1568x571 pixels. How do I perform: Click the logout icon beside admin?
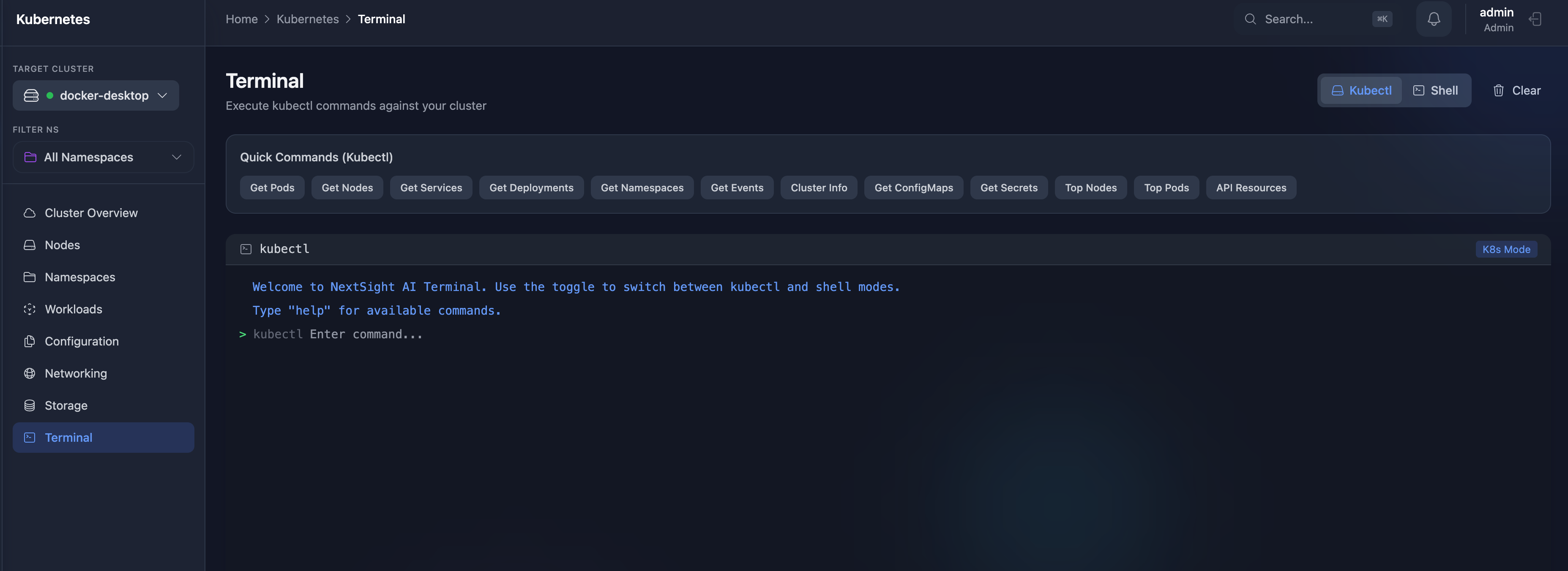(1535, 19)
